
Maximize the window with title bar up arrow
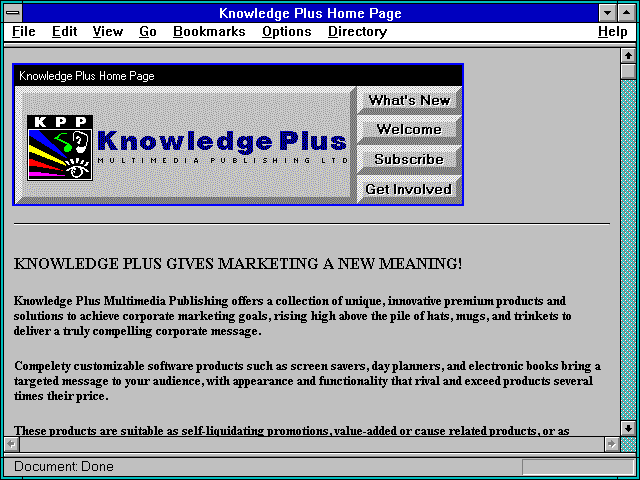[626, 13]
